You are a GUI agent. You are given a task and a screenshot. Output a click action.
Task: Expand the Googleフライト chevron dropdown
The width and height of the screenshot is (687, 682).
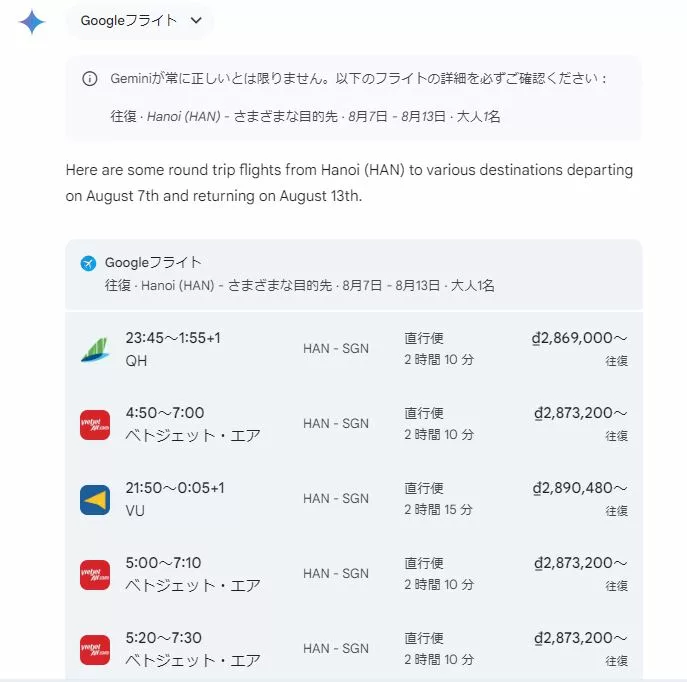tap(196, 20)
